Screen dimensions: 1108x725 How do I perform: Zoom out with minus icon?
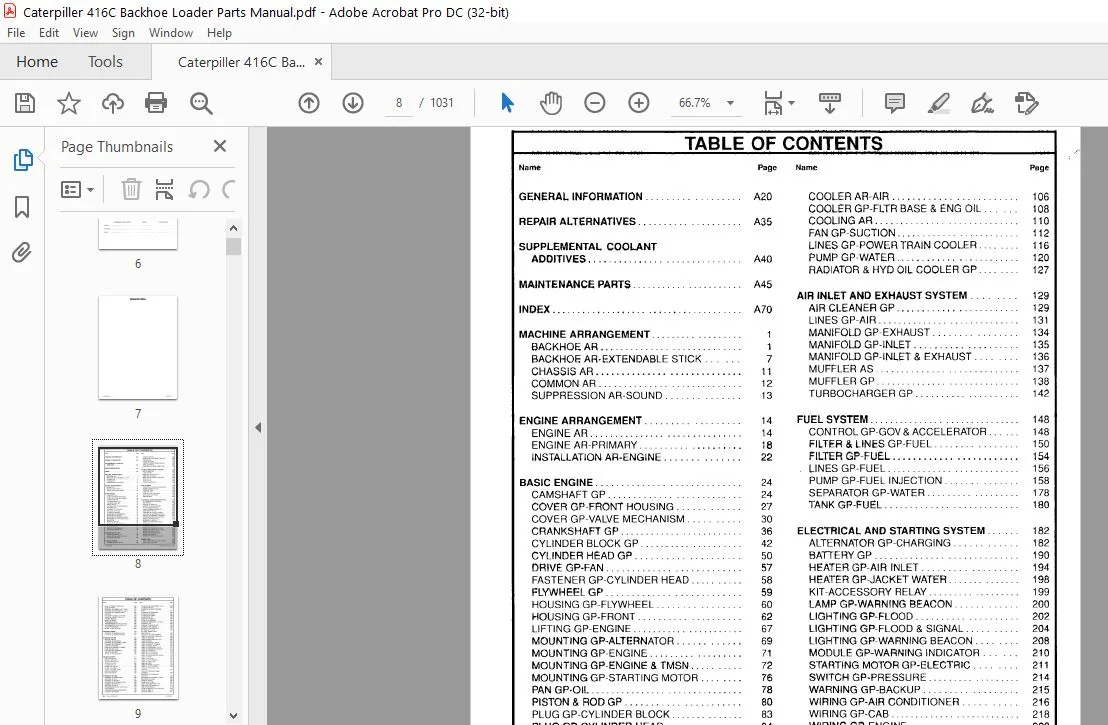click(594, 103)
